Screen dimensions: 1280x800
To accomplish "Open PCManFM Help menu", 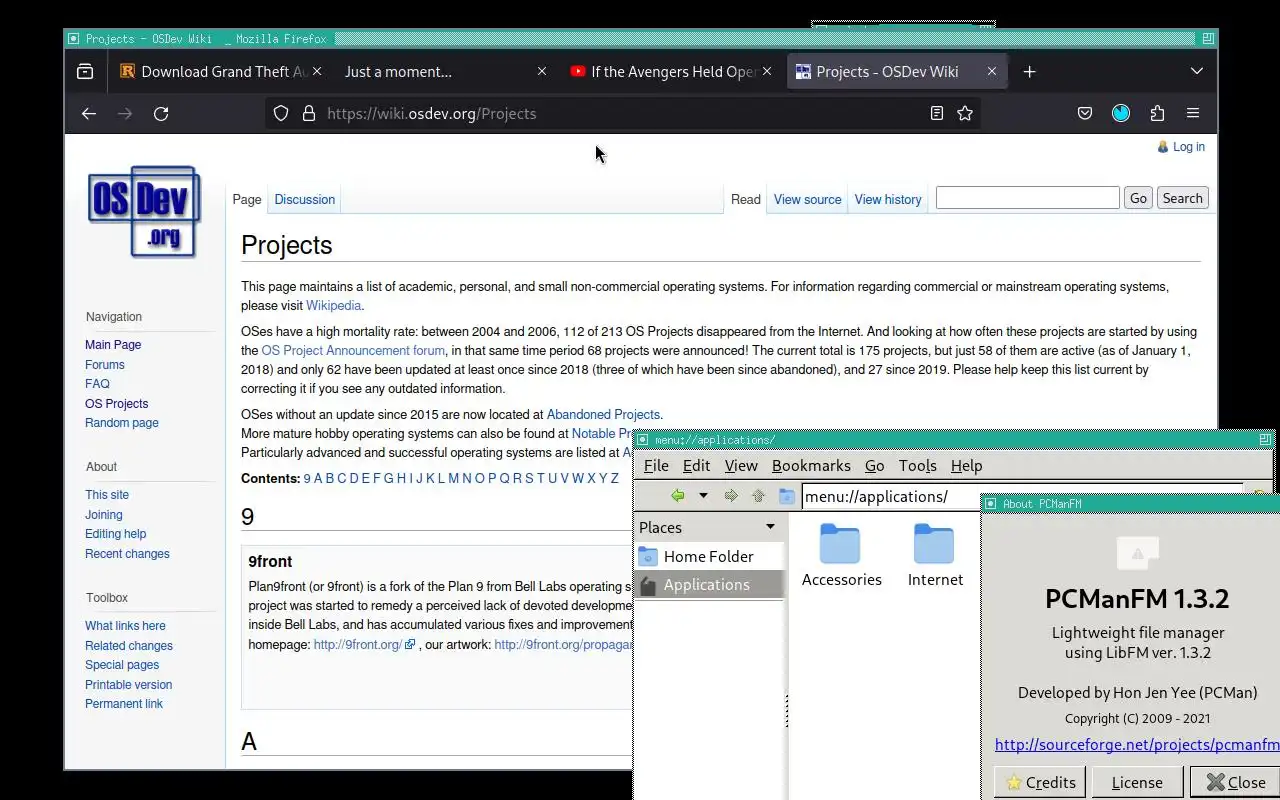I will (966, 466).
